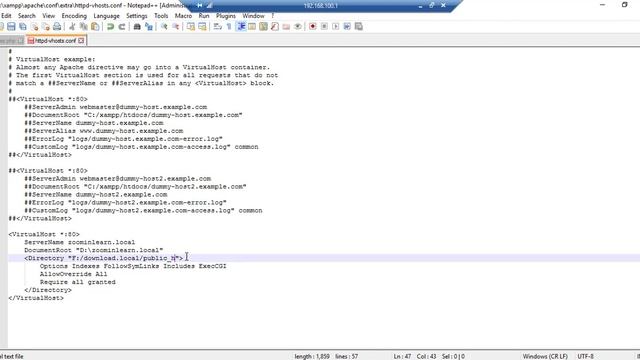Click the Paste clipboard icon

pos(95,27)
